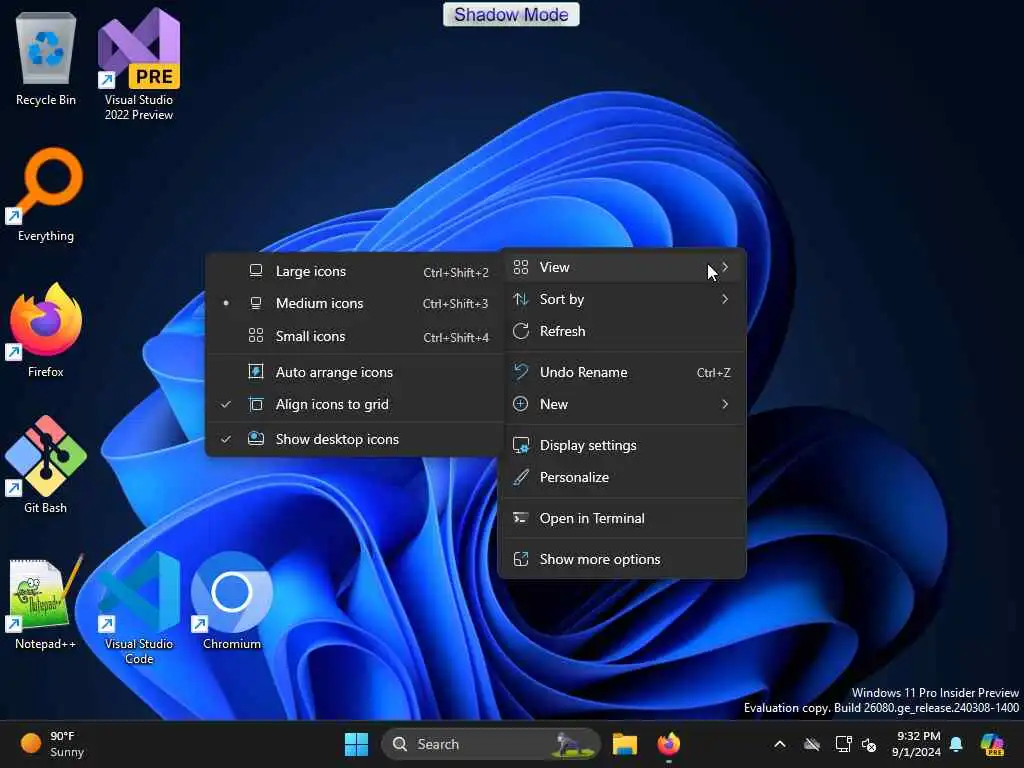The height and width of the screenshot is (768, 1024).
Task: Open the clock showing 9:32 PM
Action: pyautogui.click(x=917, y=744)
